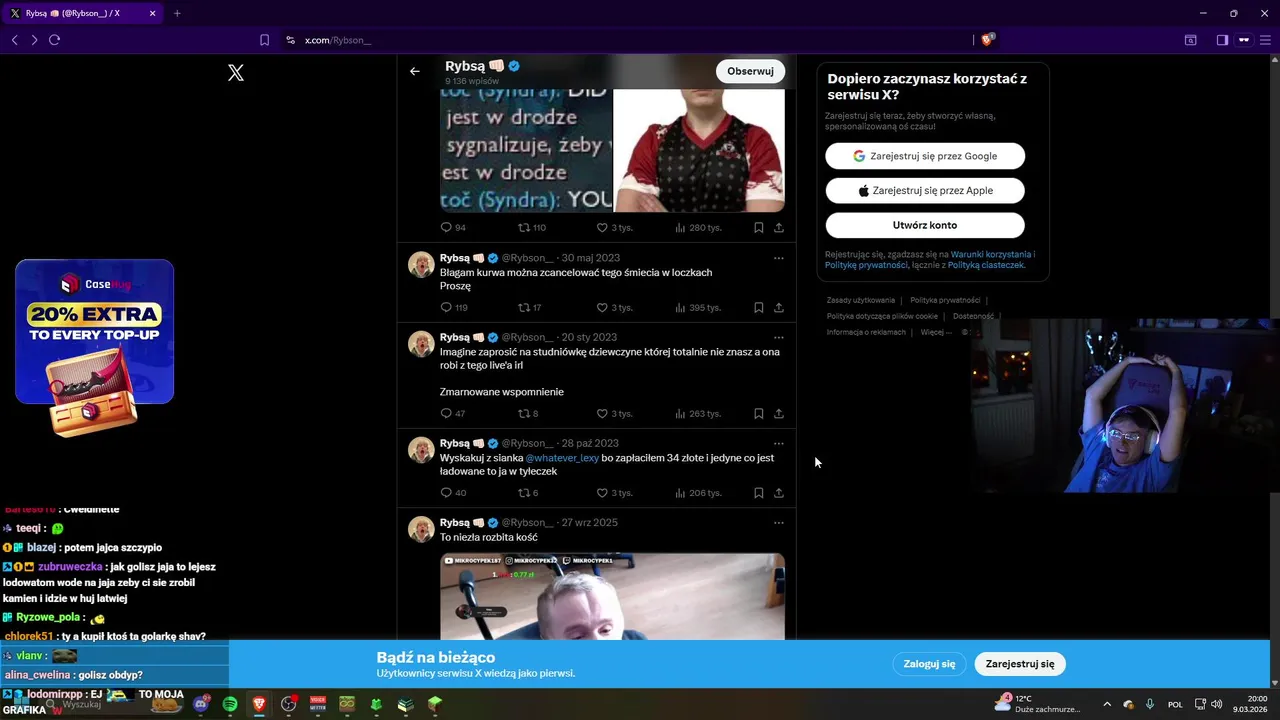Click Zarejestruj się przez Apple button
1280x720 pixels.
click(x=925, y=190)
